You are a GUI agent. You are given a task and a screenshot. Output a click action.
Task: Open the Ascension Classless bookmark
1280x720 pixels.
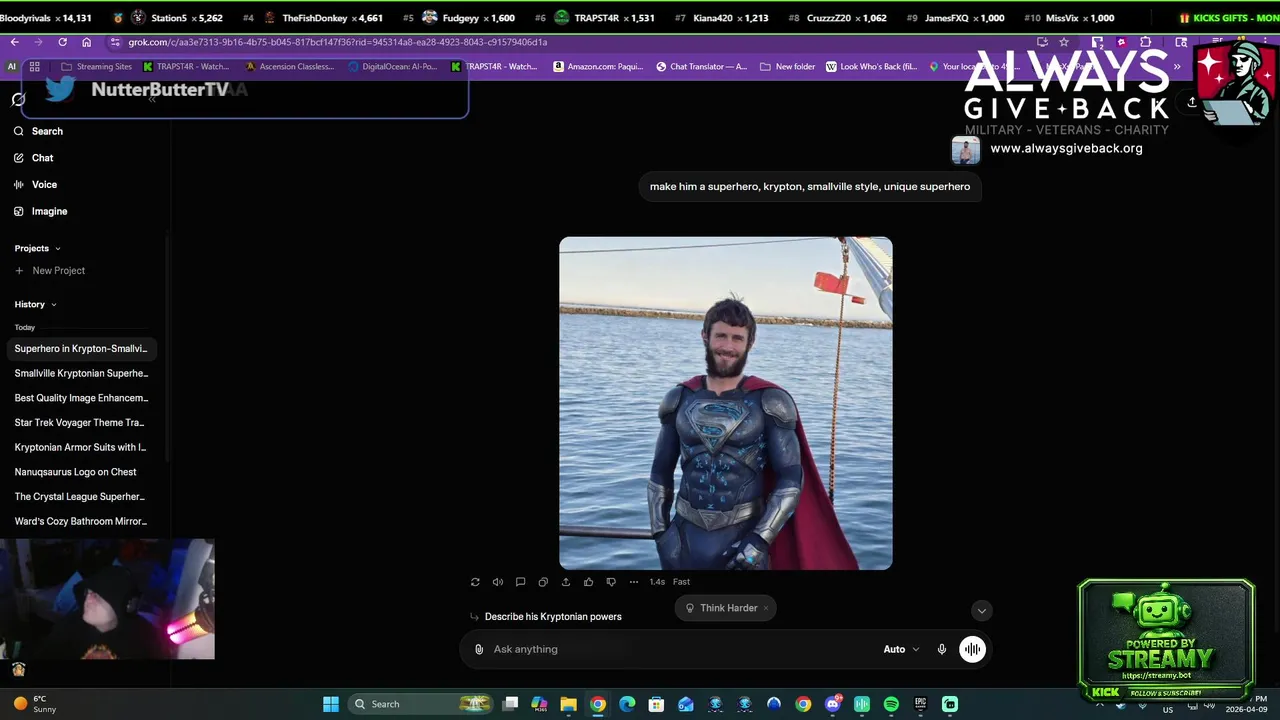pos(290,67)
